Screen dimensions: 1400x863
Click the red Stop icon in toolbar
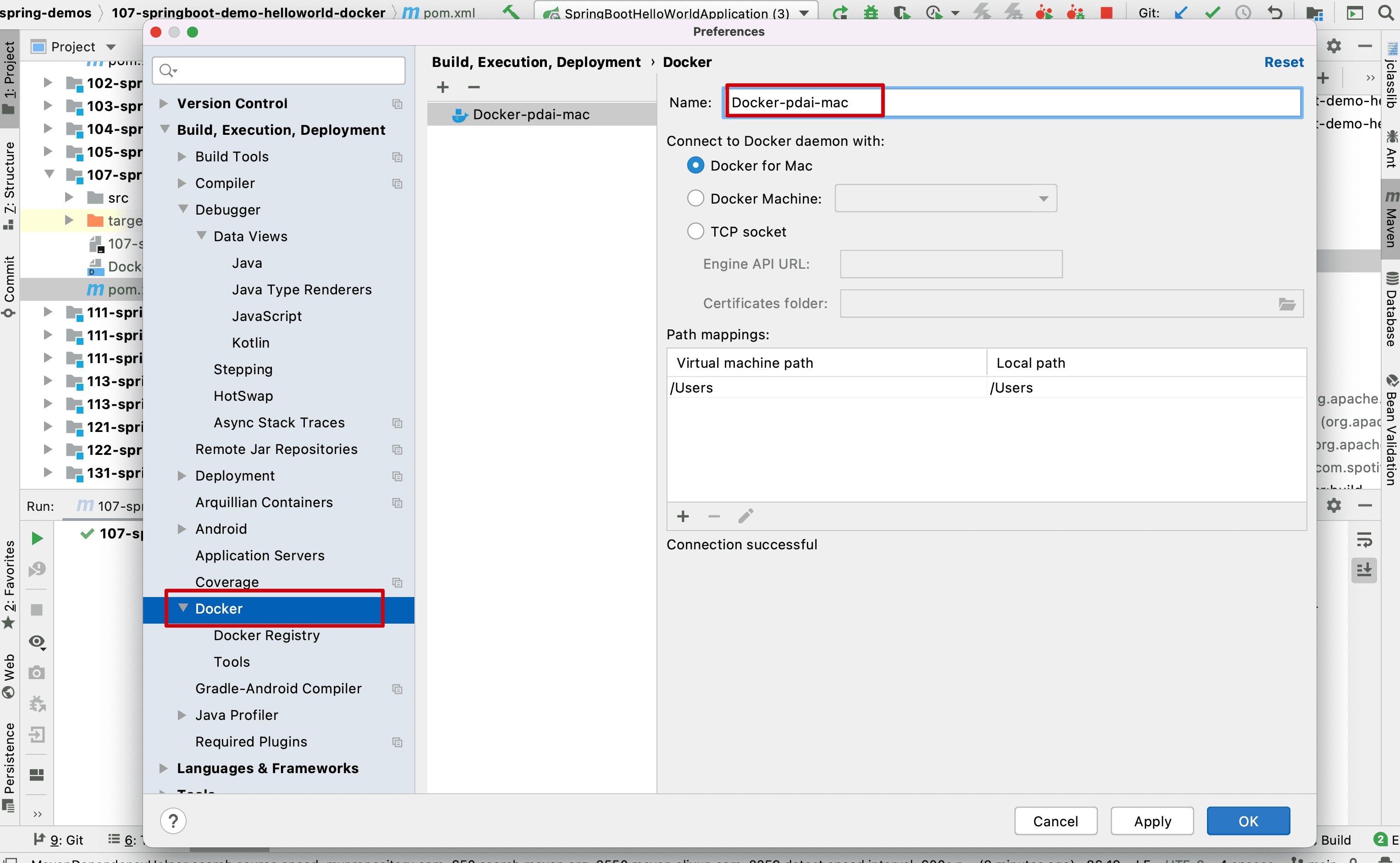(1106, 12)
